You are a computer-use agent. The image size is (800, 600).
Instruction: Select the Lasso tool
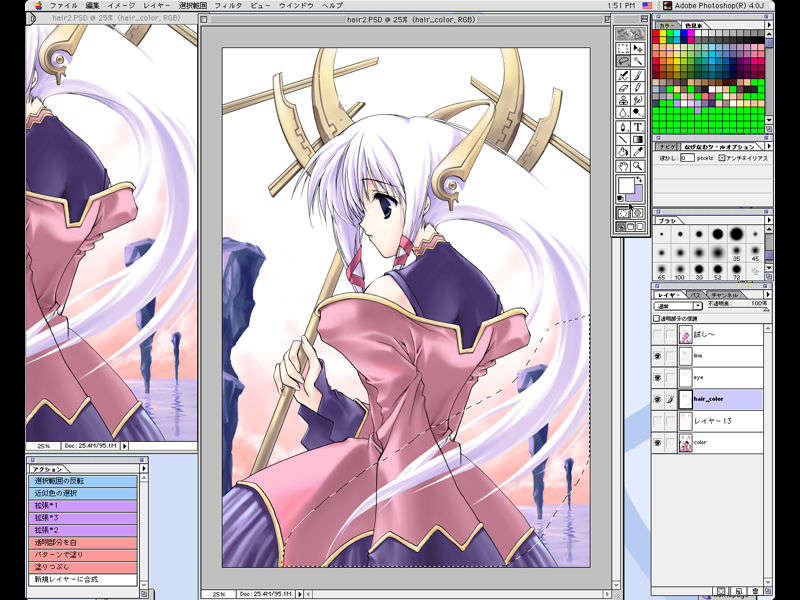(x=622, y=61)
